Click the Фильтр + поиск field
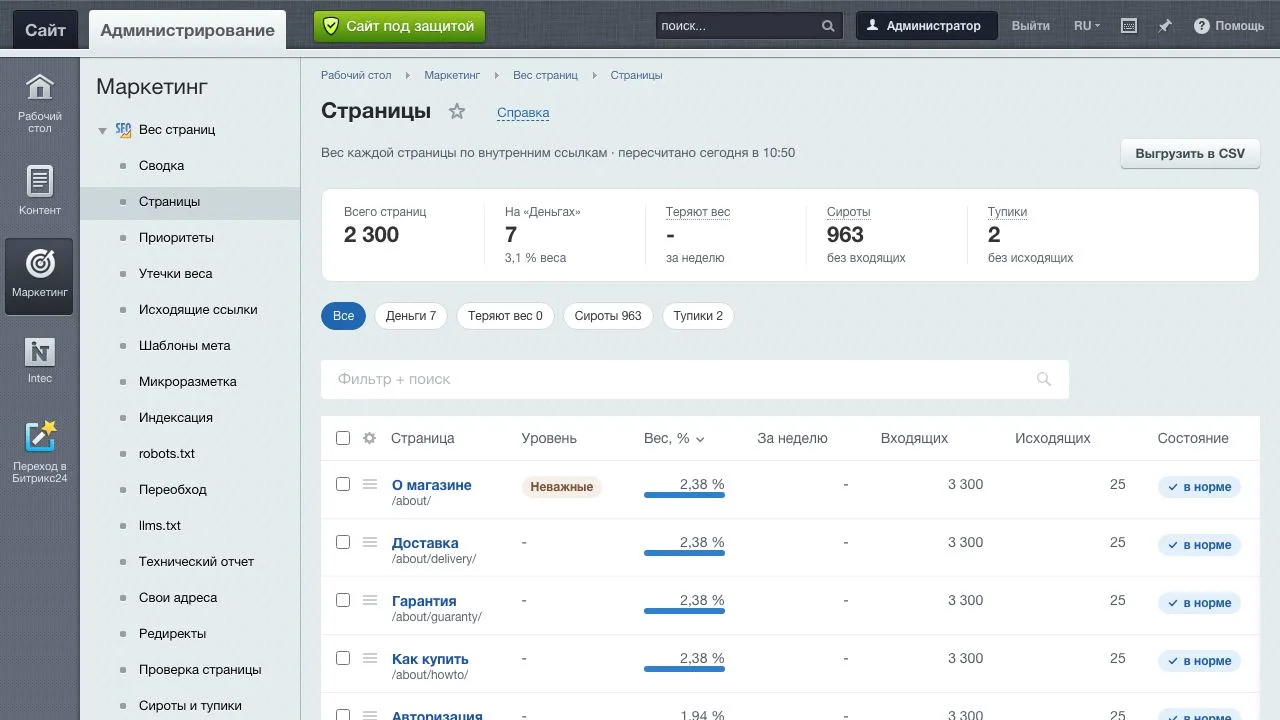 point(695,379)
